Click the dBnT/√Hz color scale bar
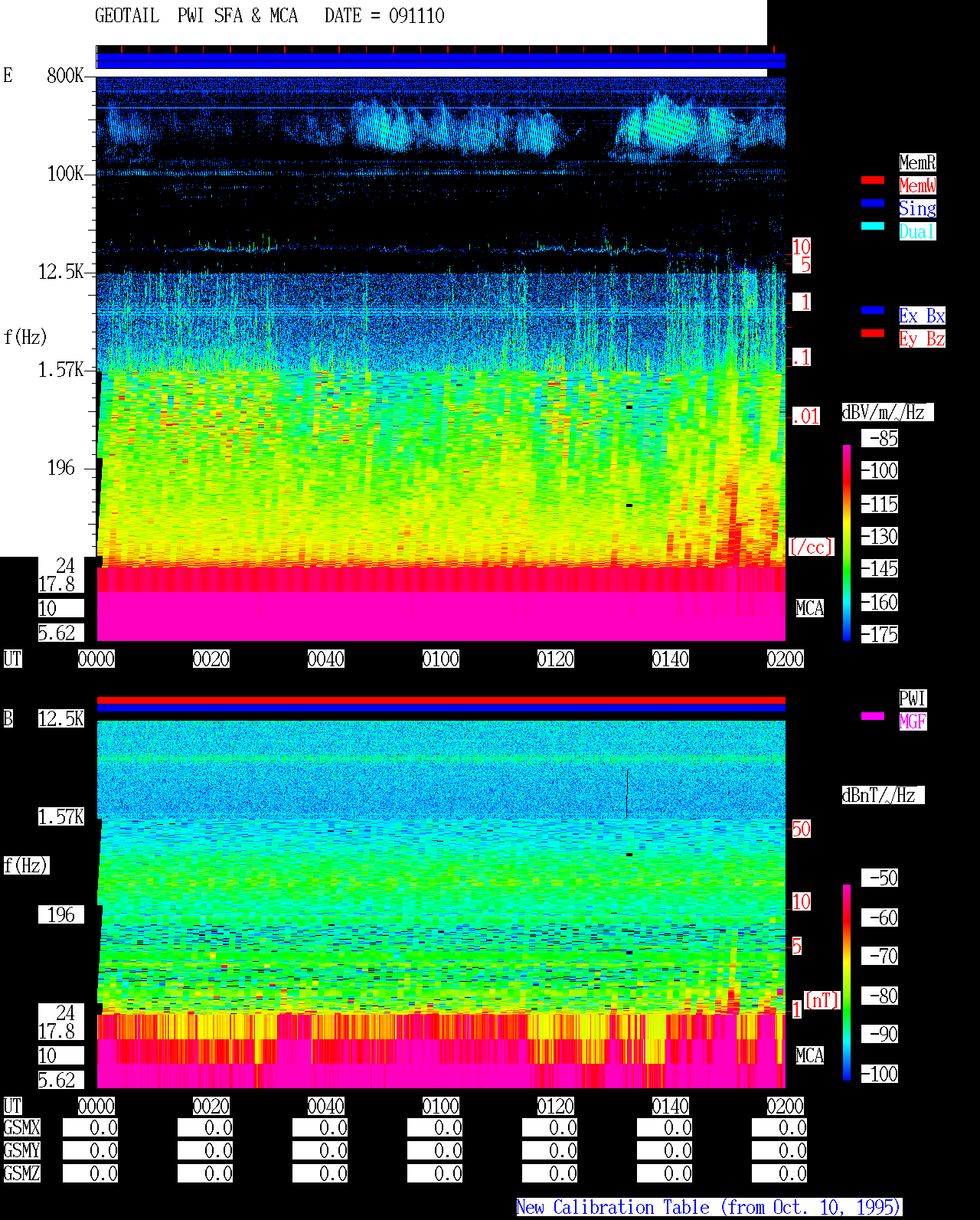 coord(847,983)
